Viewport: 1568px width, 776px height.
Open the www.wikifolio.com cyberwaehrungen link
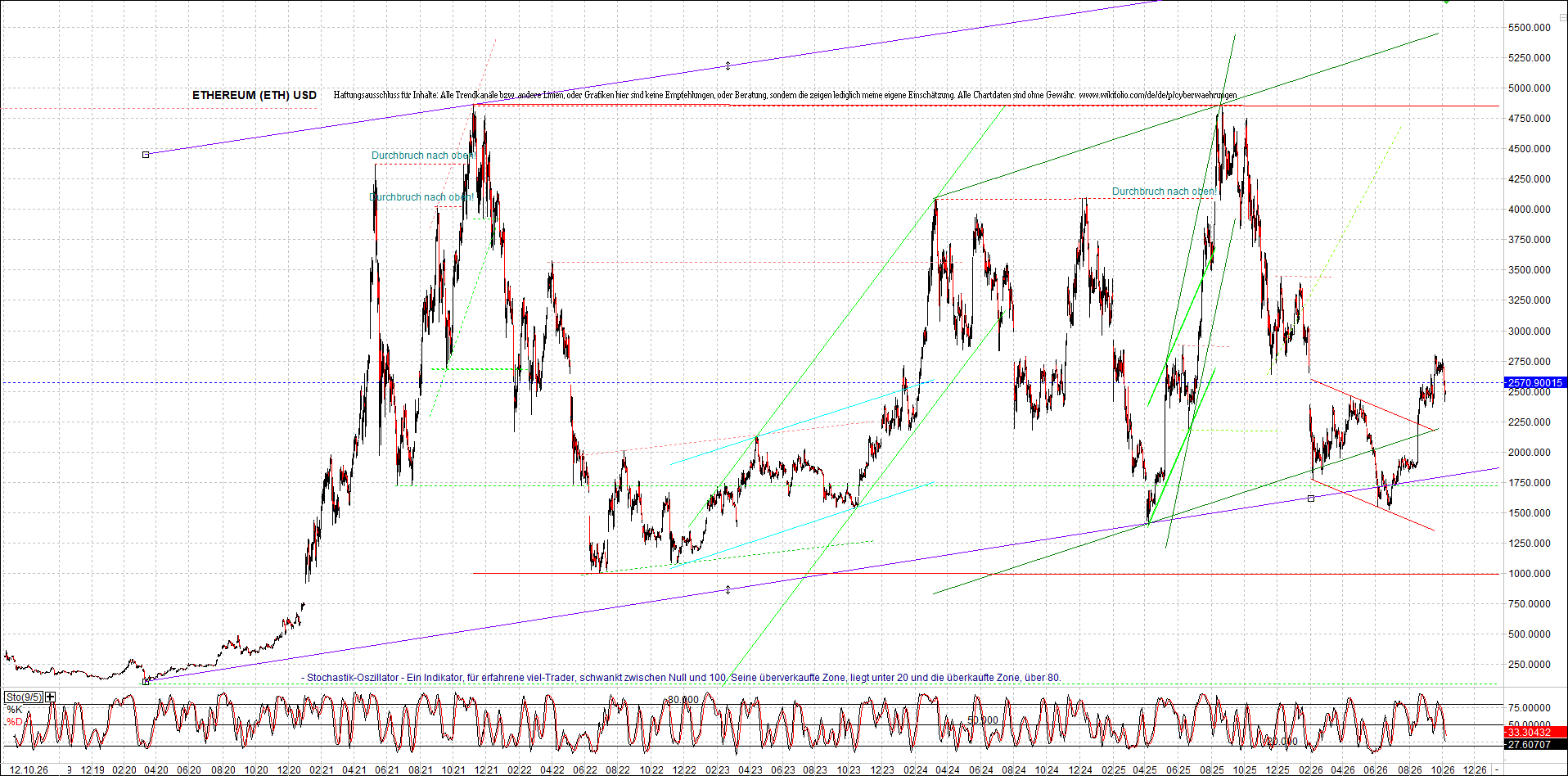[x=1158, y=95]
